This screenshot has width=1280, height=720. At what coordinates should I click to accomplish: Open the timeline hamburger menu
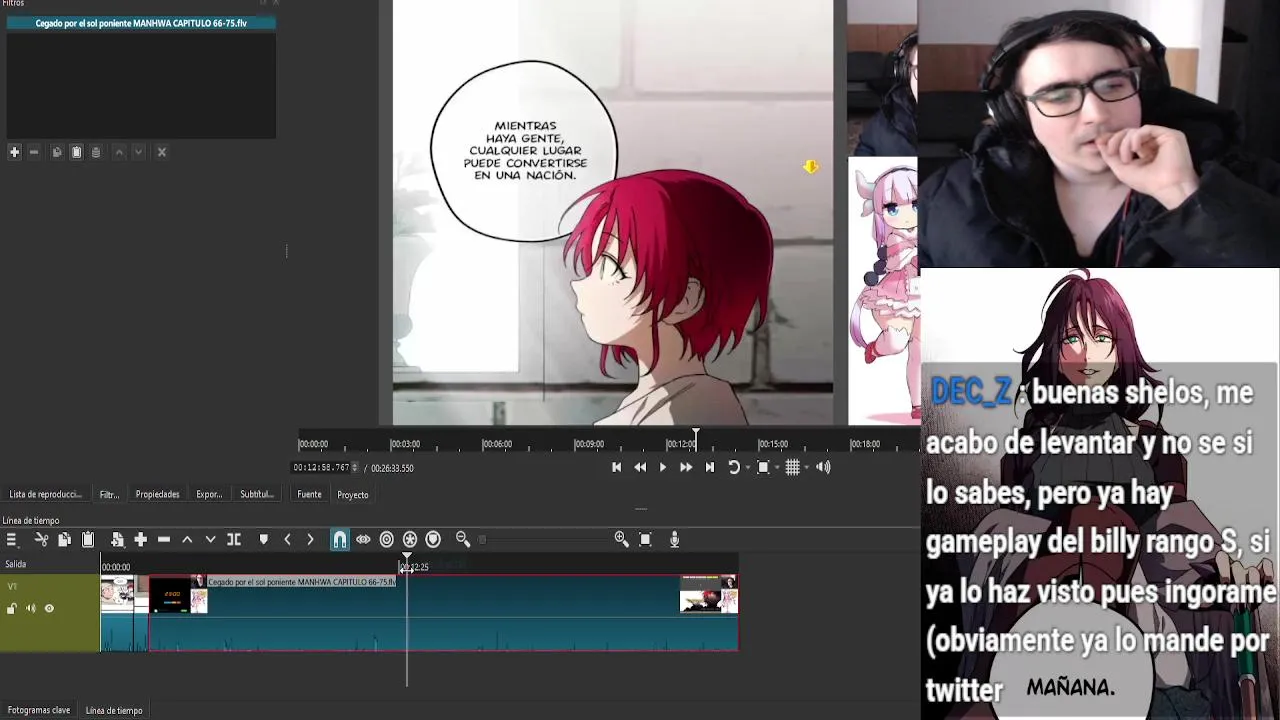(x=11, y=539)
